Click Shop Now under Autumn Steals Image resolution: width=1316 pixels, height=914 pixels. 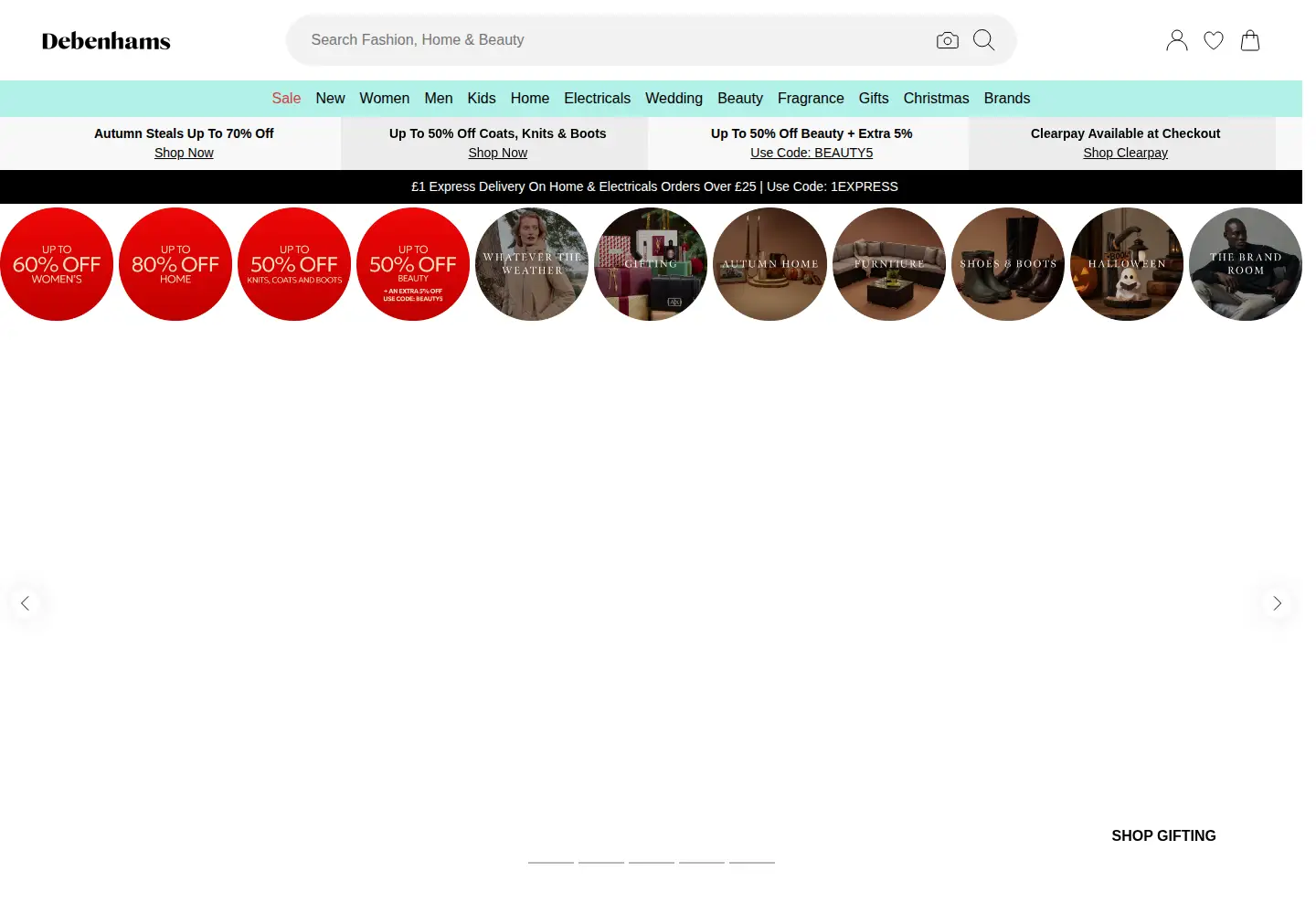click(184, 154)
